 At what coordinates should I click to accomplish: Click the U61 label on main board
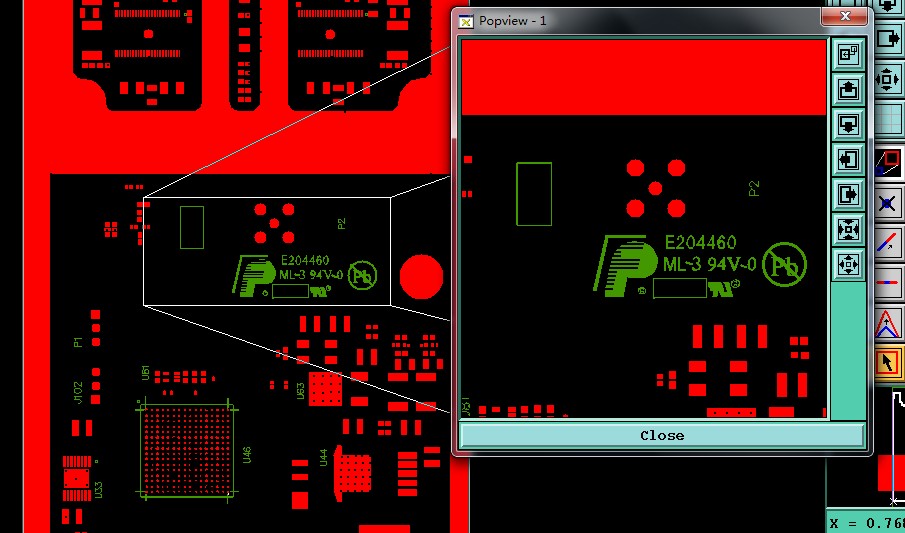tap(145, 373)
